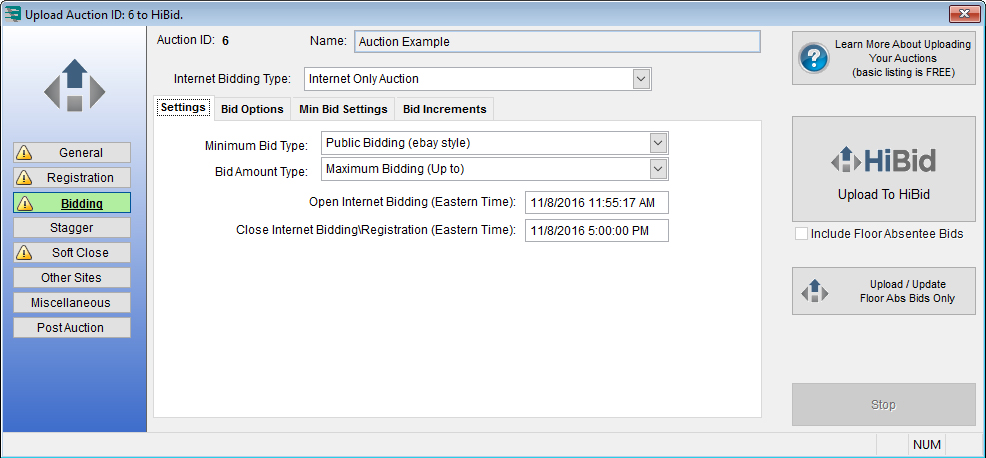Click the Open Internet Bidding date field
This screenshot has width=986, height=458.
(597, 203)
